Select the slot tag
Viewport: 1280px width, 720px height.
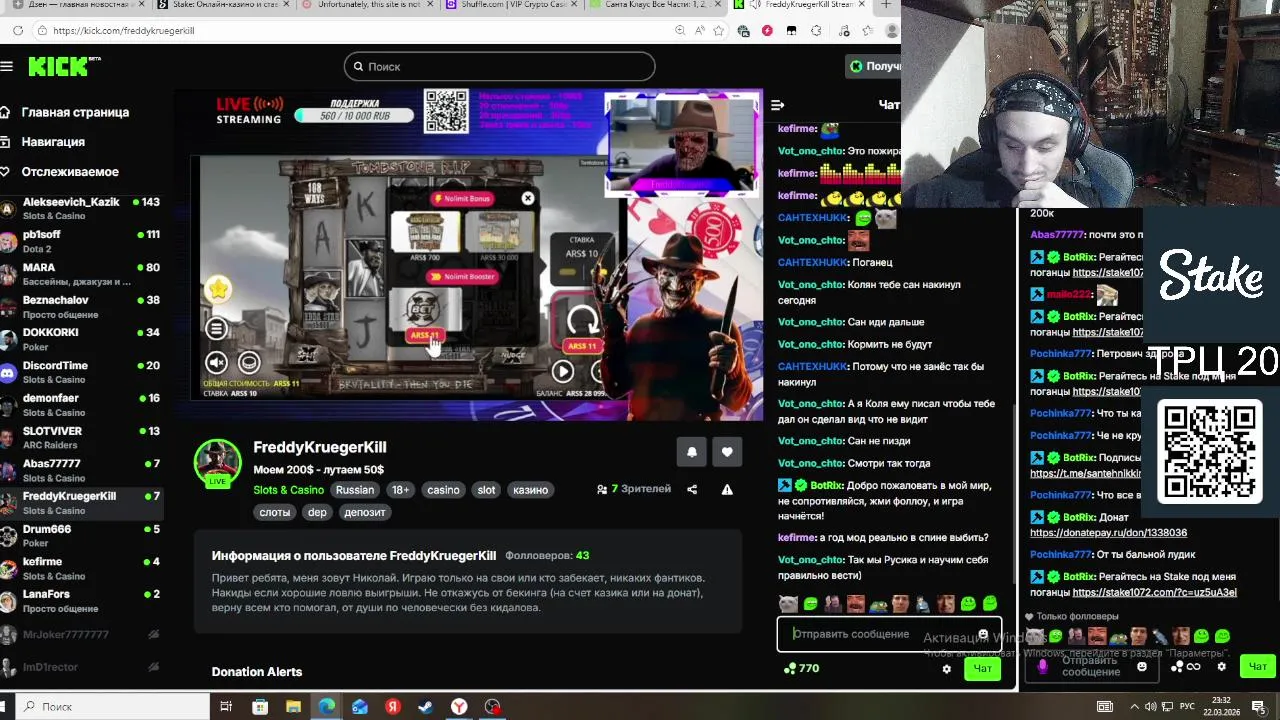[486, 490]
